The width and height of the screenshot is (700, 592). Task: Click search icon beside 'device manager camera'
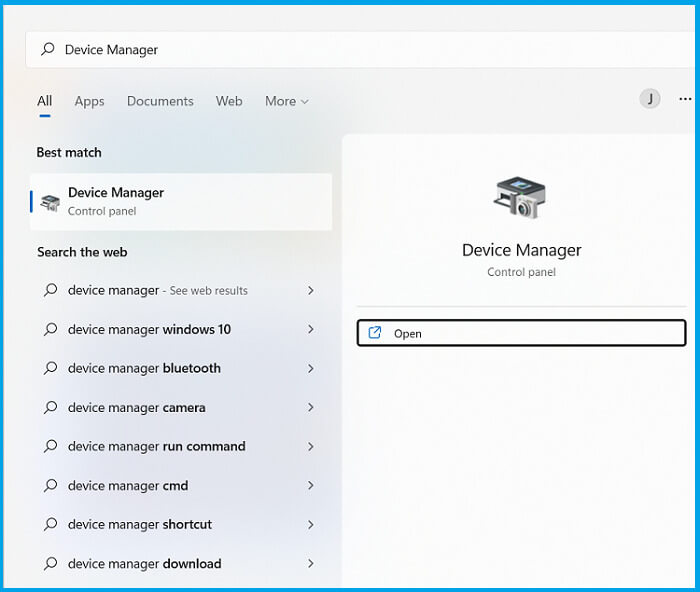pyautogui.click(x=50, y=408)
